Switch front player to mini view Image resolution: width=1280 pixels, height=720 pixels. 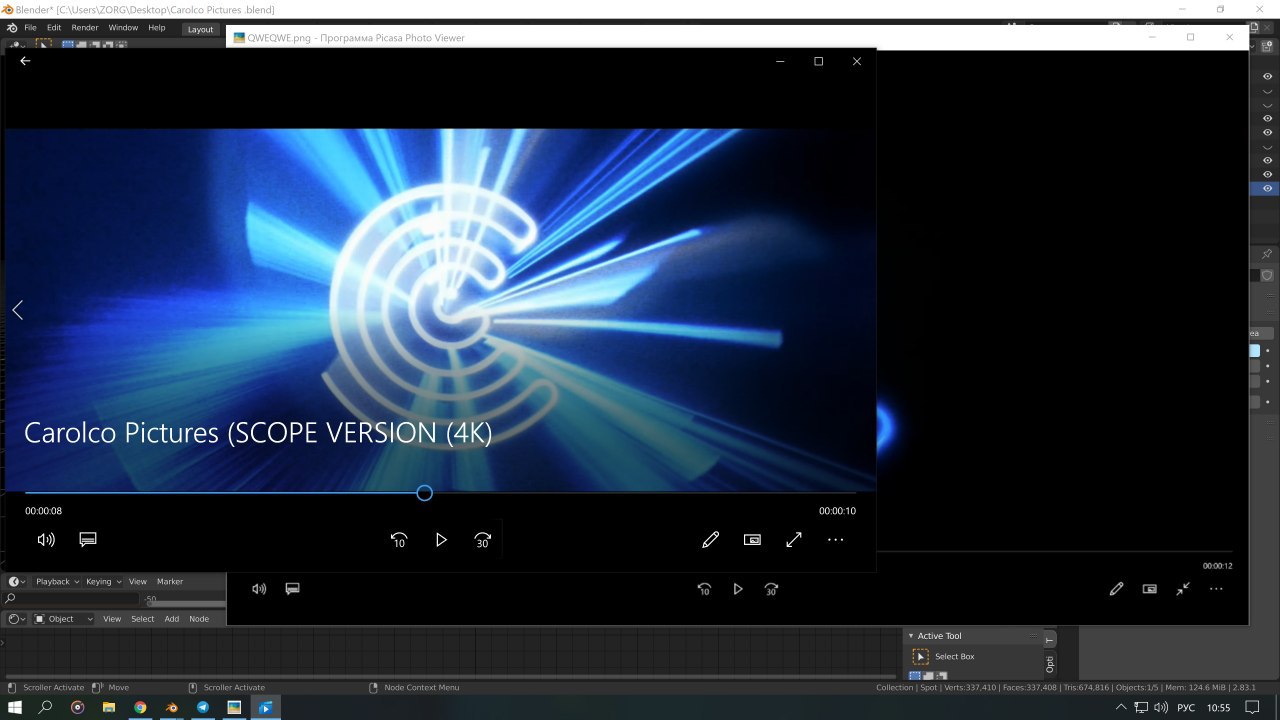753,540
